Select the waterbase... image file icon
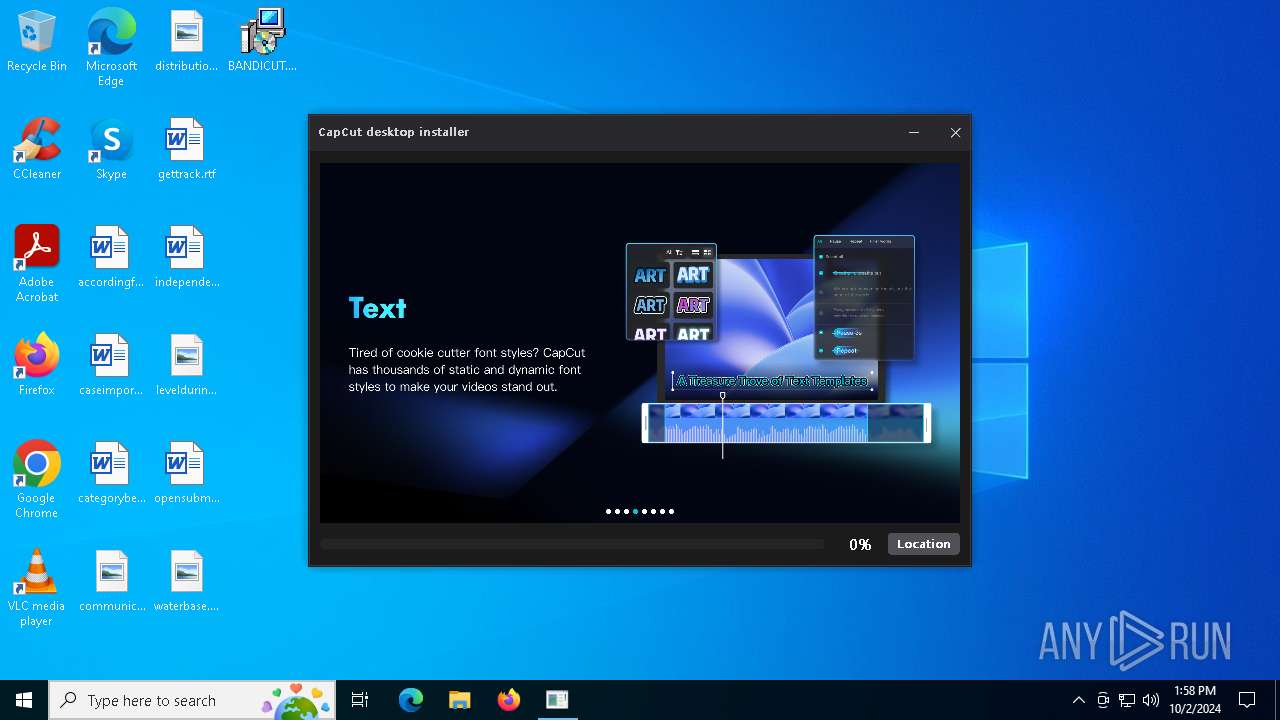This screenshot has height=720, width=1280. click(x=186, y=582)
